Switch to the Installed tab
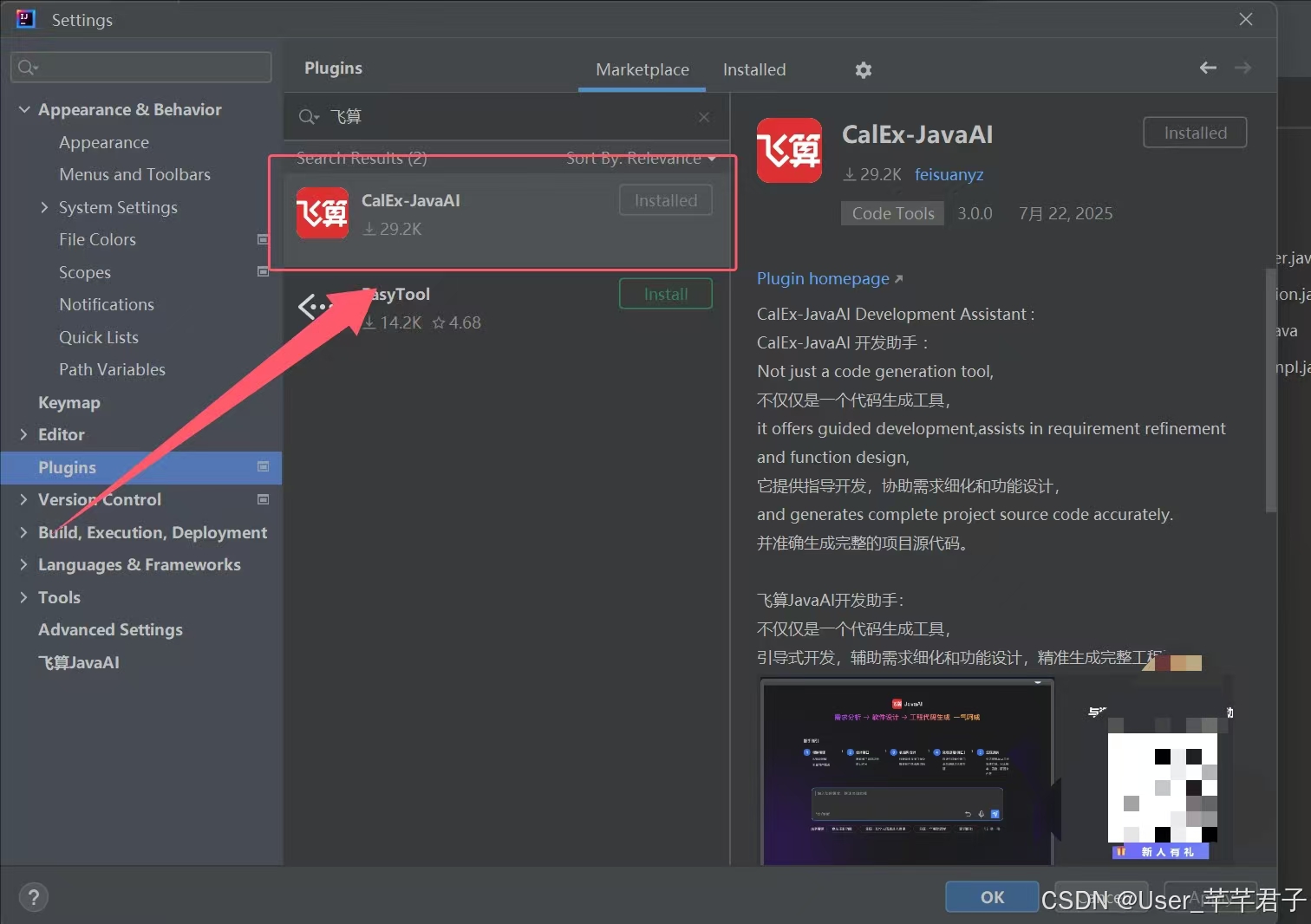The image size is (1311, 924). (754, 69)
